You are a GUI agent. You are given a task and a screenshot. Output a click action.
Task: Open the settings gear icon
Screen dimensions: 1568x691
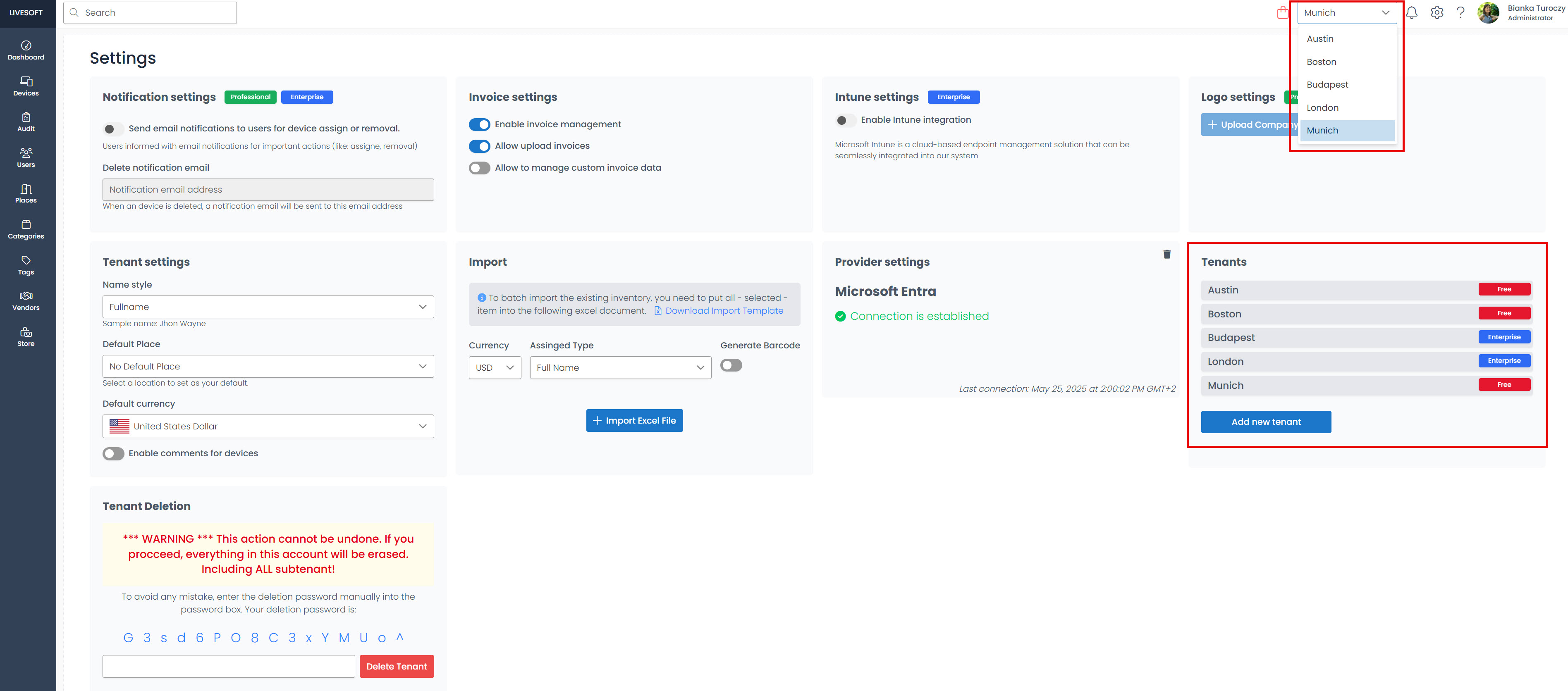pos(1437,13)
